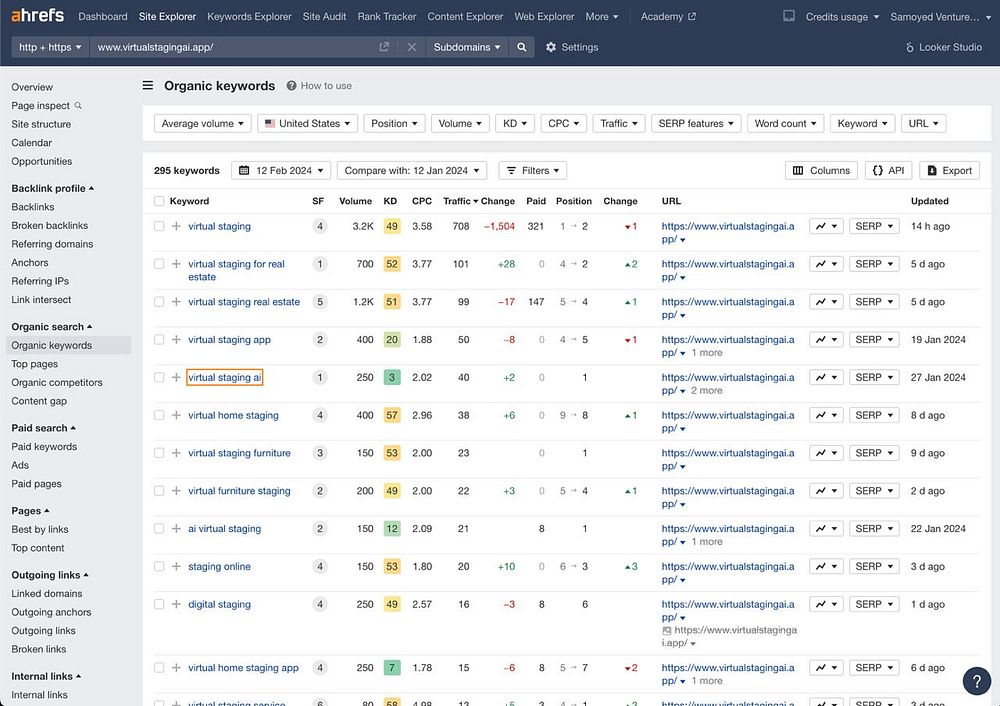Viewport: 1000px width, 706px height.
Task: Tick the checkbox for virtual staging keyword
Action: coord(159,227)
